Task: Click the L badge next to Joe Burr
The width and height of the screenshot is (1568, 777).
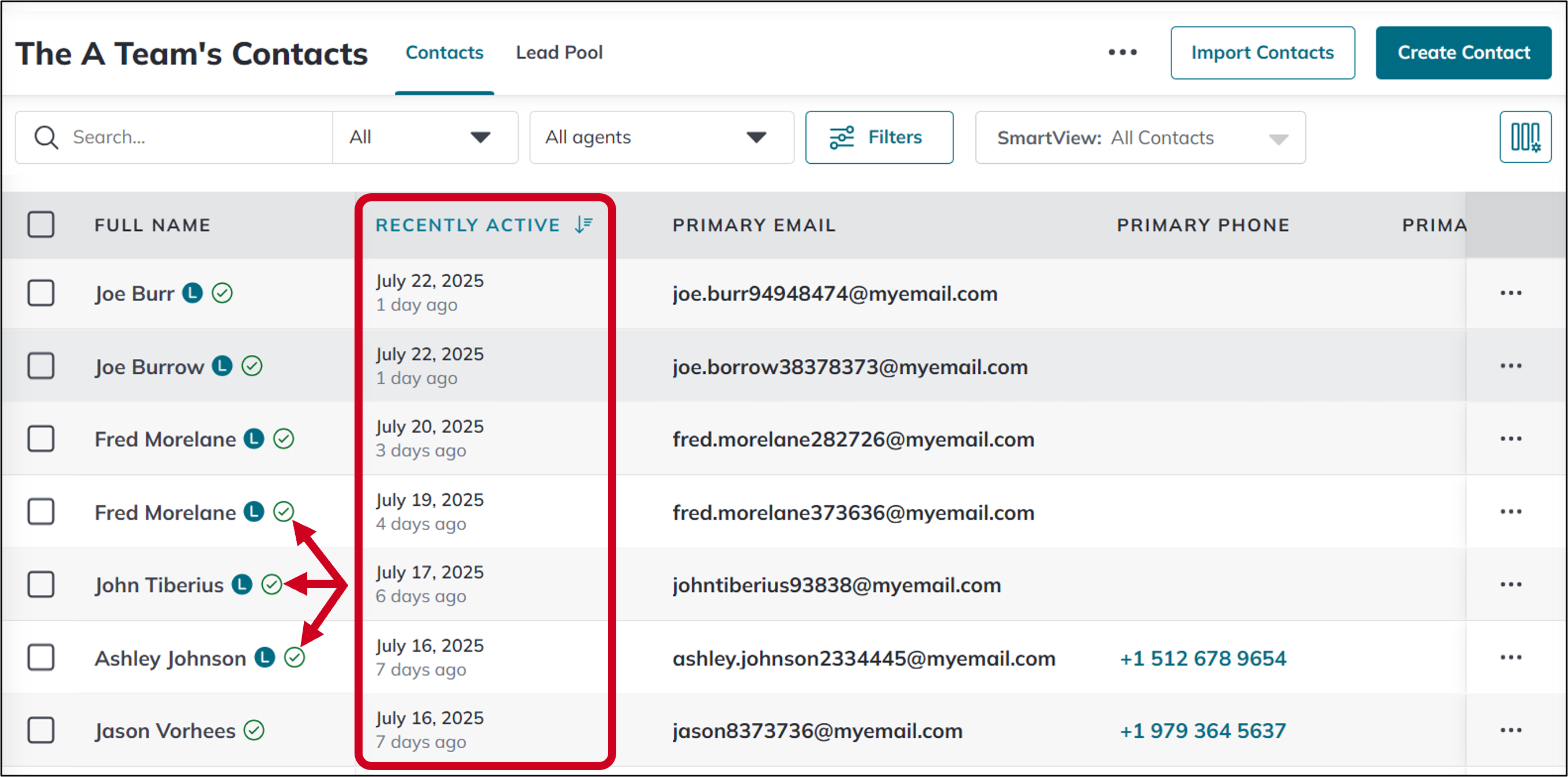Action: [193, 293]
